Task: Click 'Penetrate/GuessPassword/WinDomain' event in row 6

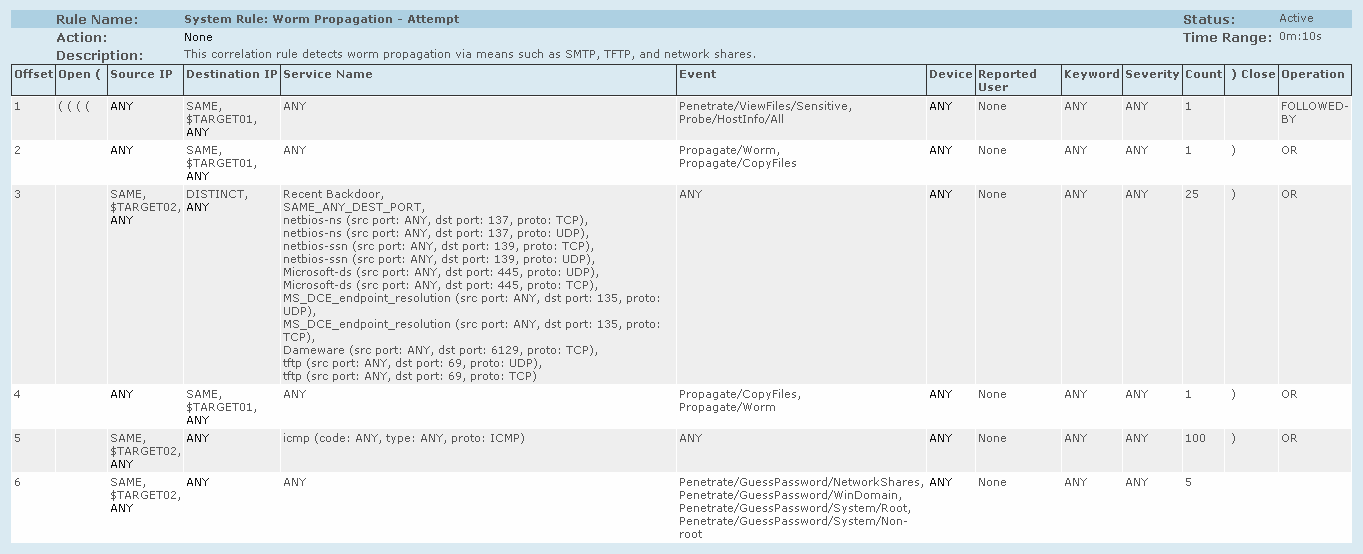Action: tap(790, 495)
